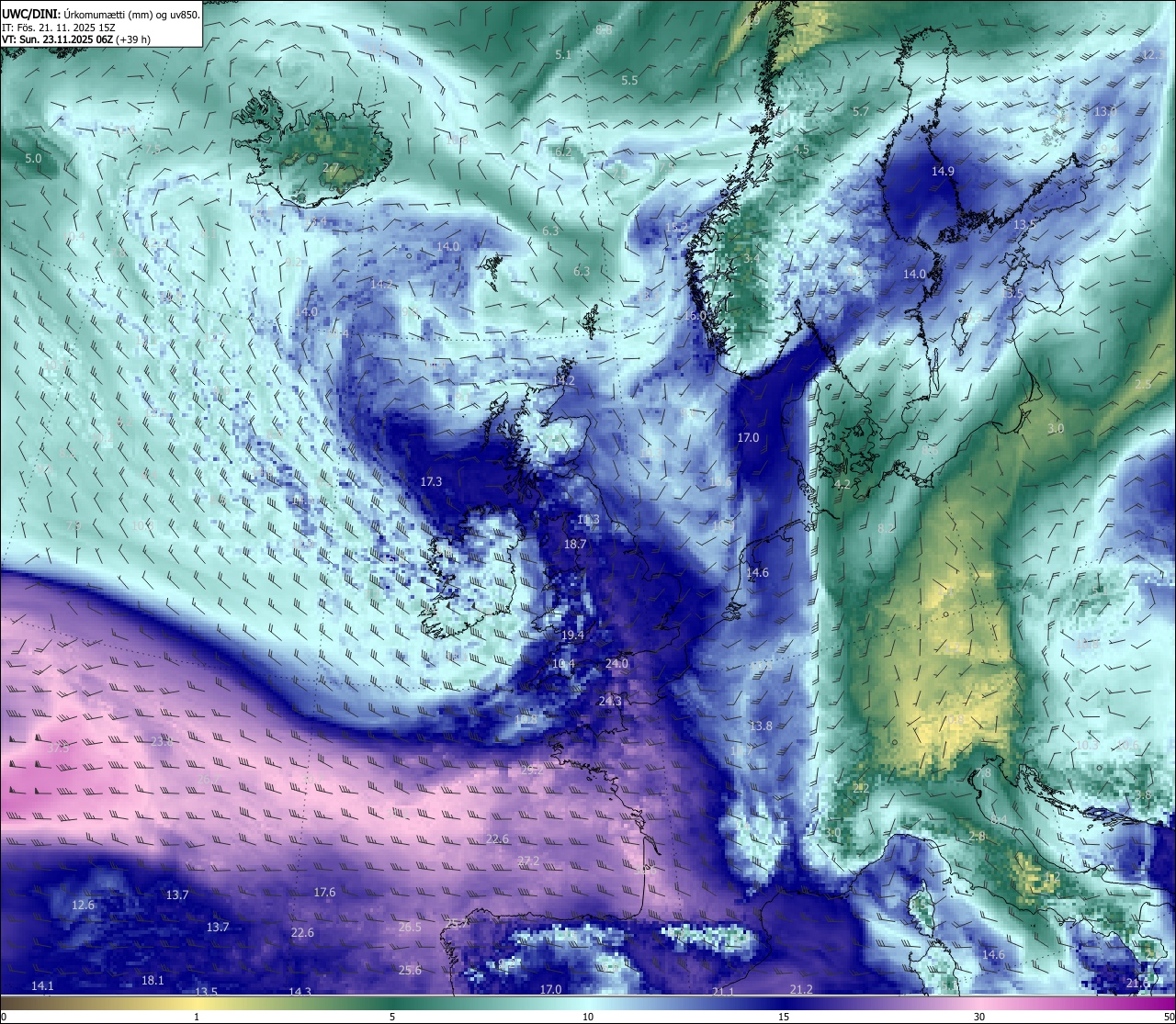Click the '17.3' value west of Scotland

click(x=431, y=481)
